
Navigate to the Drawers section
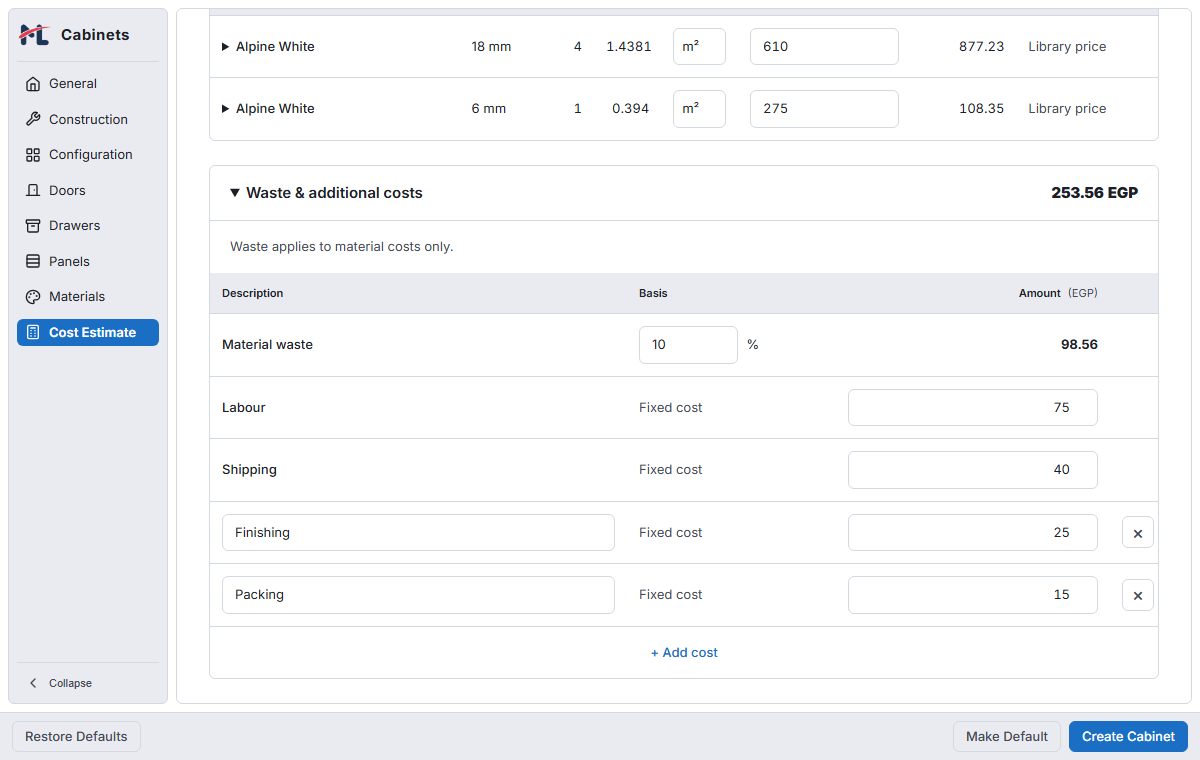88,226
